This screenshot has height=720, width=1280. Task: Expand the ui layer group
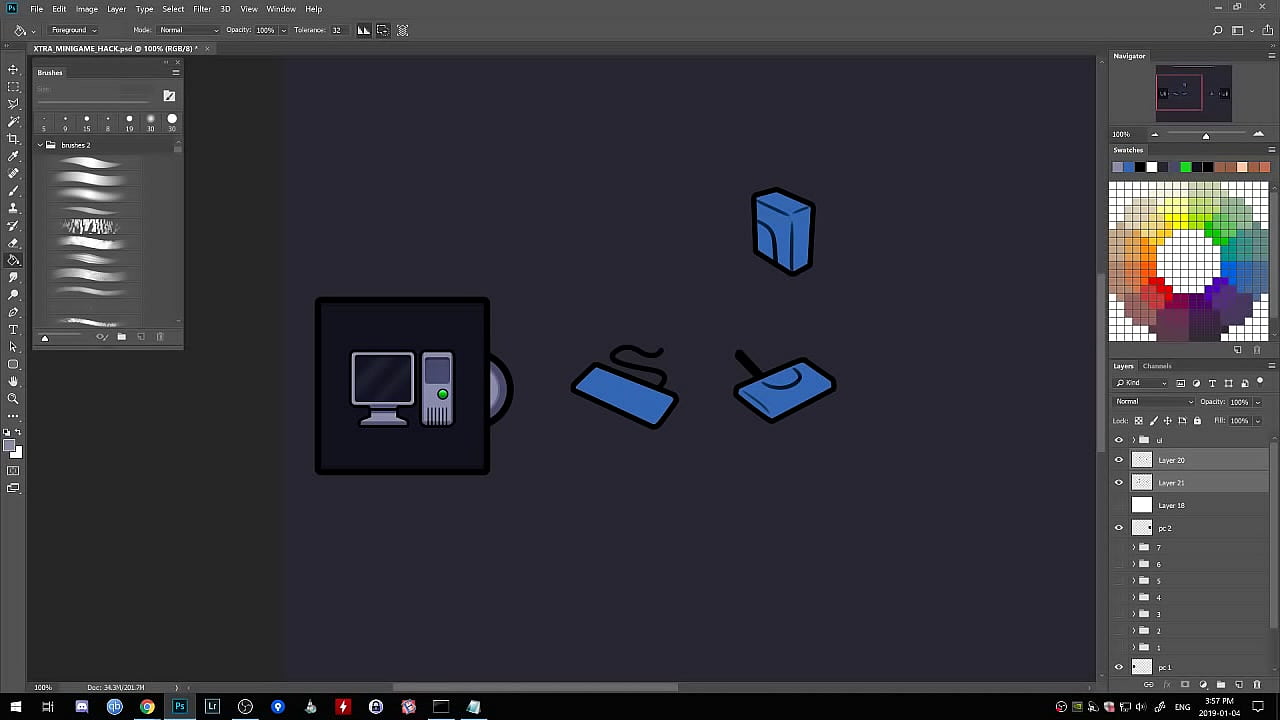(x=1133, y=440)
